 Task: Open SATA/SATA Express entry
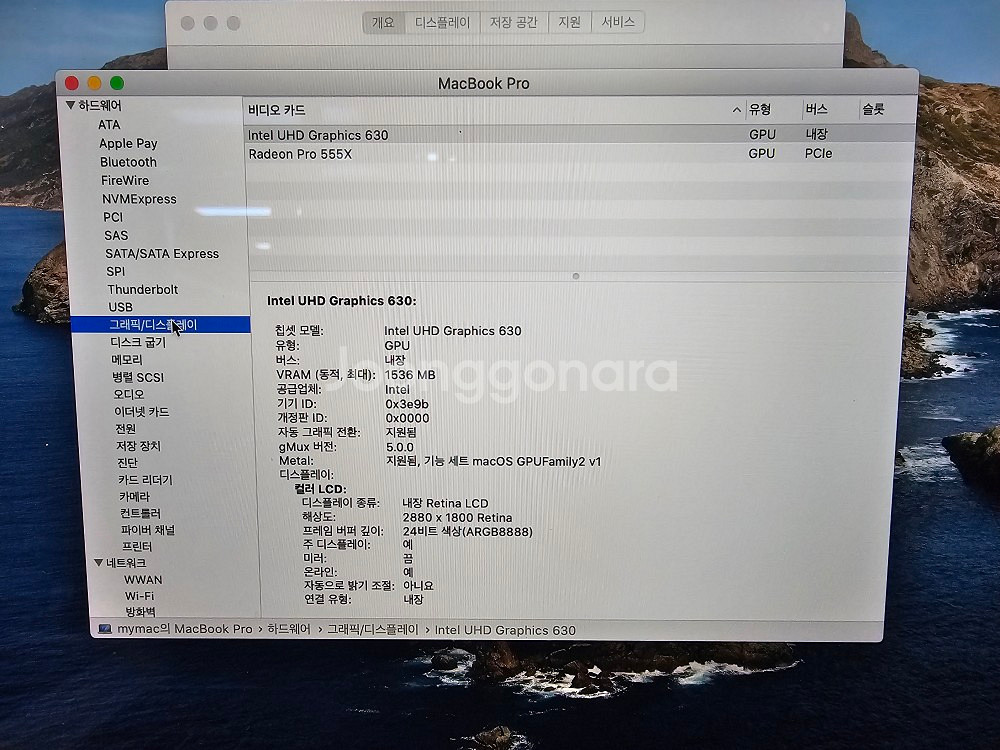click(162, 254)
